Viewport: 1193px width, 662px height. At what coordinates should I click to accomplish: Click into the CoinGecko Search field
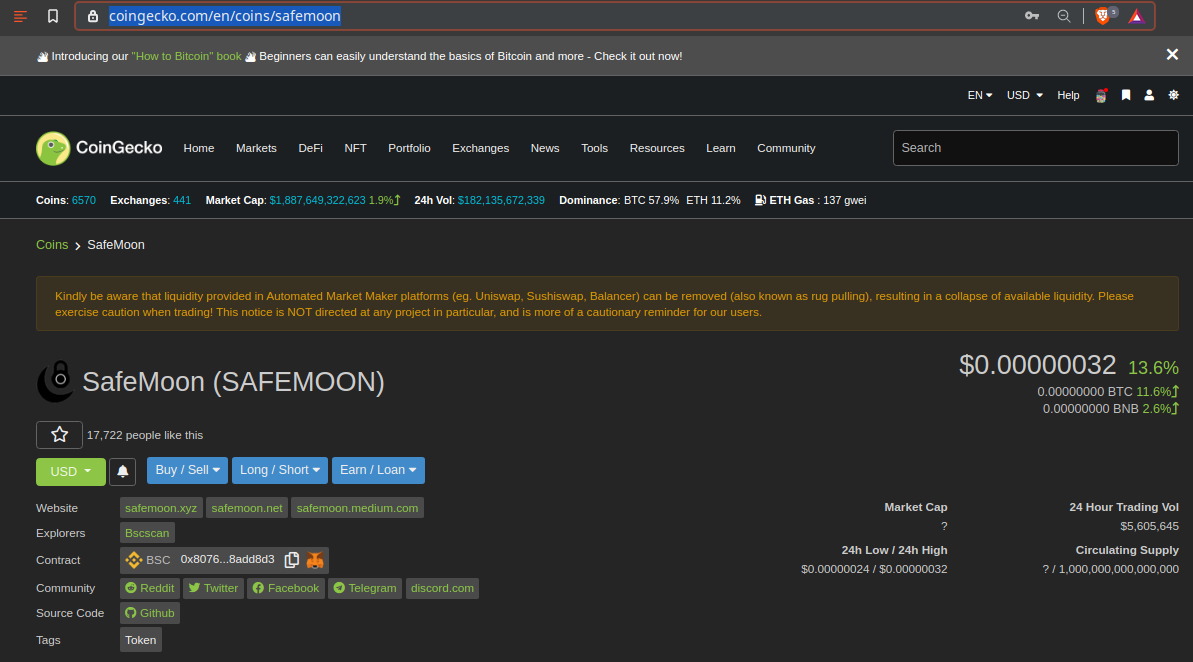coord(1036,148)
